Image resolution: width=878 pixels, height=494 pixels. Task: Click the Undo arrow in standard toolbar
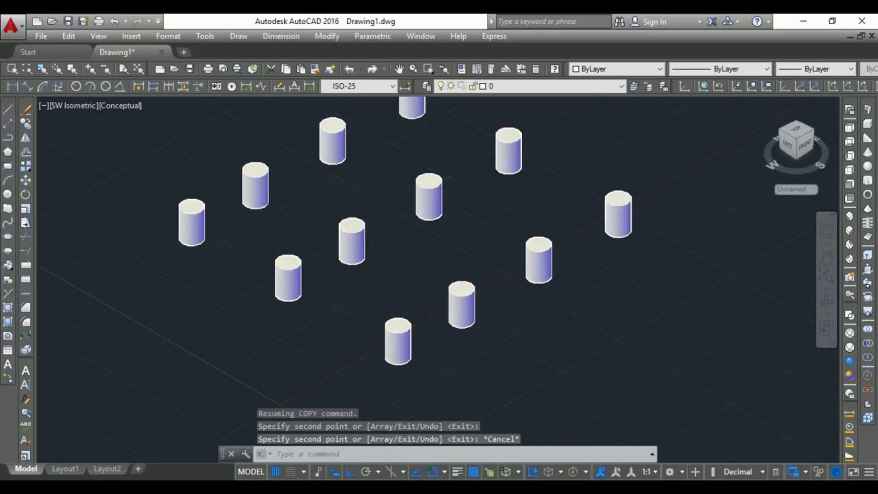349,69
